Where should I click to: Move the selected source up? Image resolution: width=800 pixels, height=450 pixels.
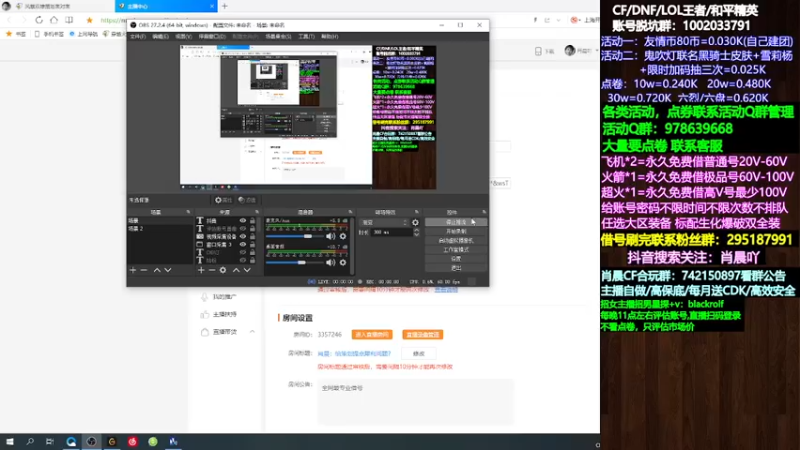[236, 270]
